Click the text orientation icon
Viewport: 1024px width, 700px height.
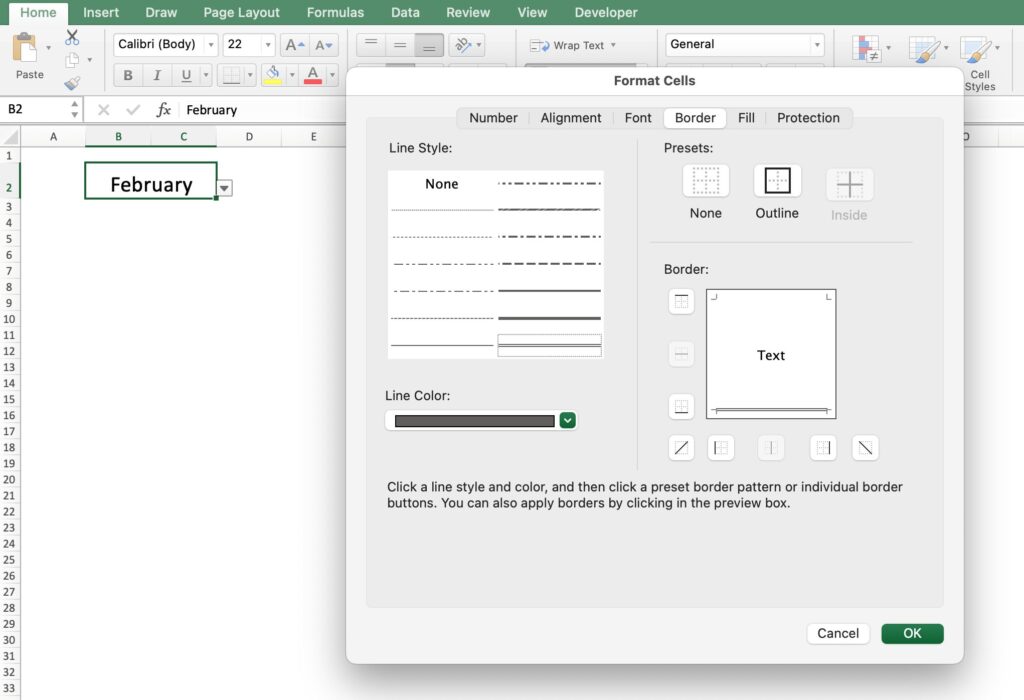pyautogui.click(x=462, y=45)
